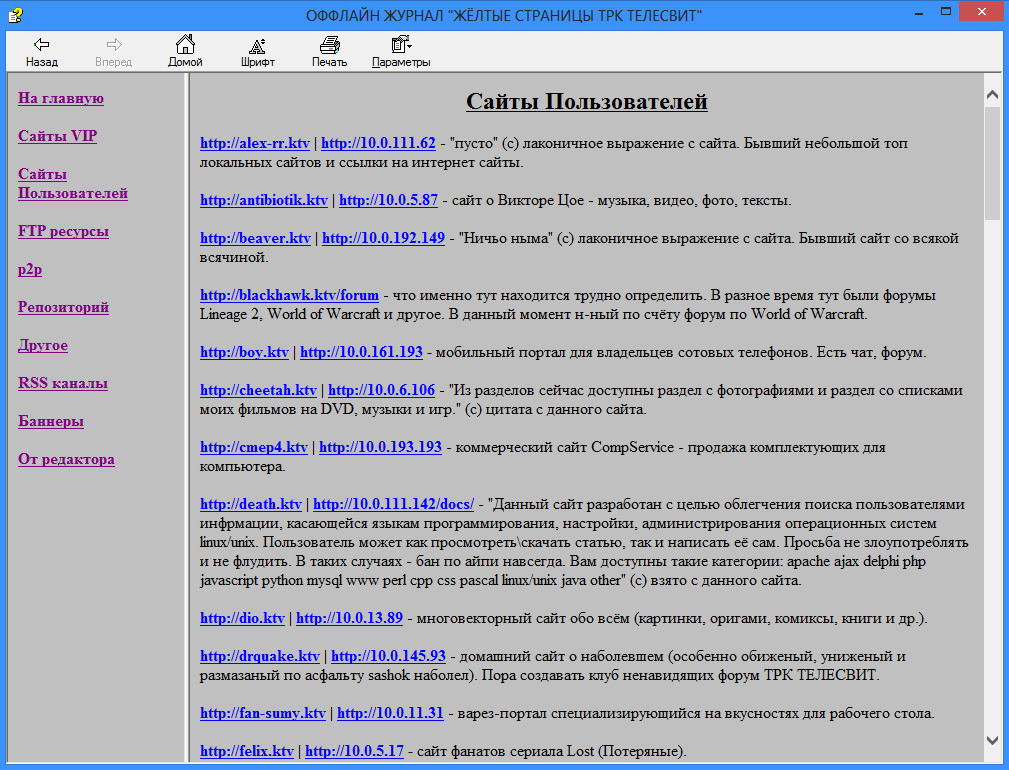Select RSS каналы in the sidebar

tap(63, 383)
